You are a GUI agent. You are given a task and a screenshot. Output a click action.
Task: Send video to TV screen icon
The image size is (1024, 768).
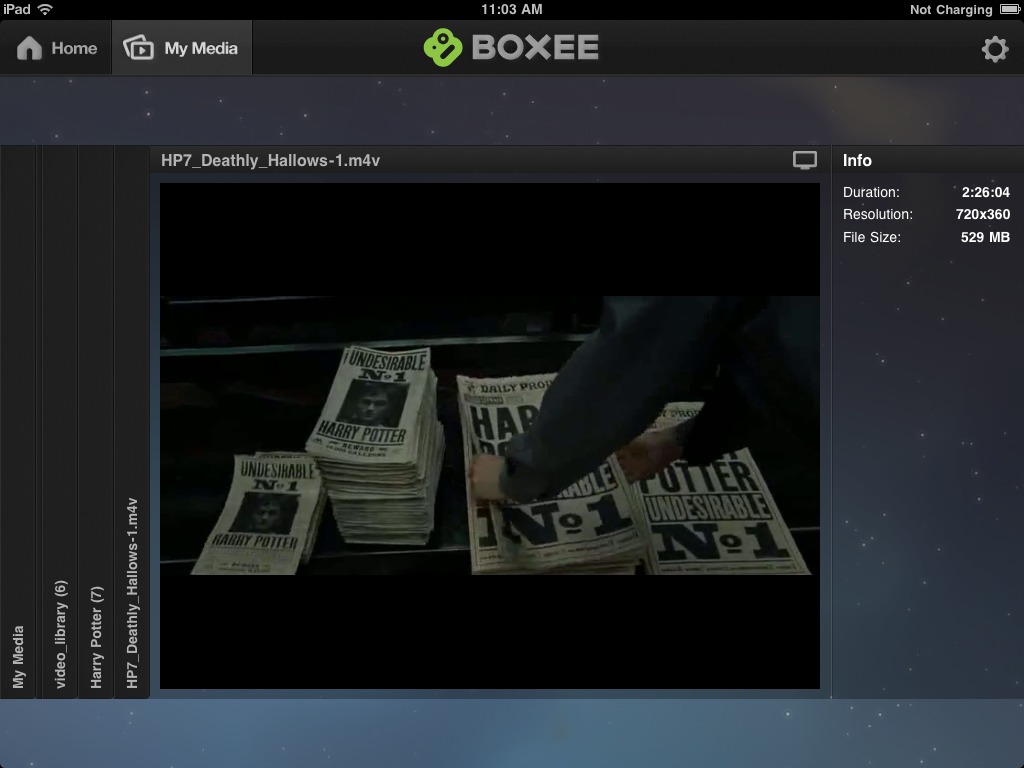805,160
